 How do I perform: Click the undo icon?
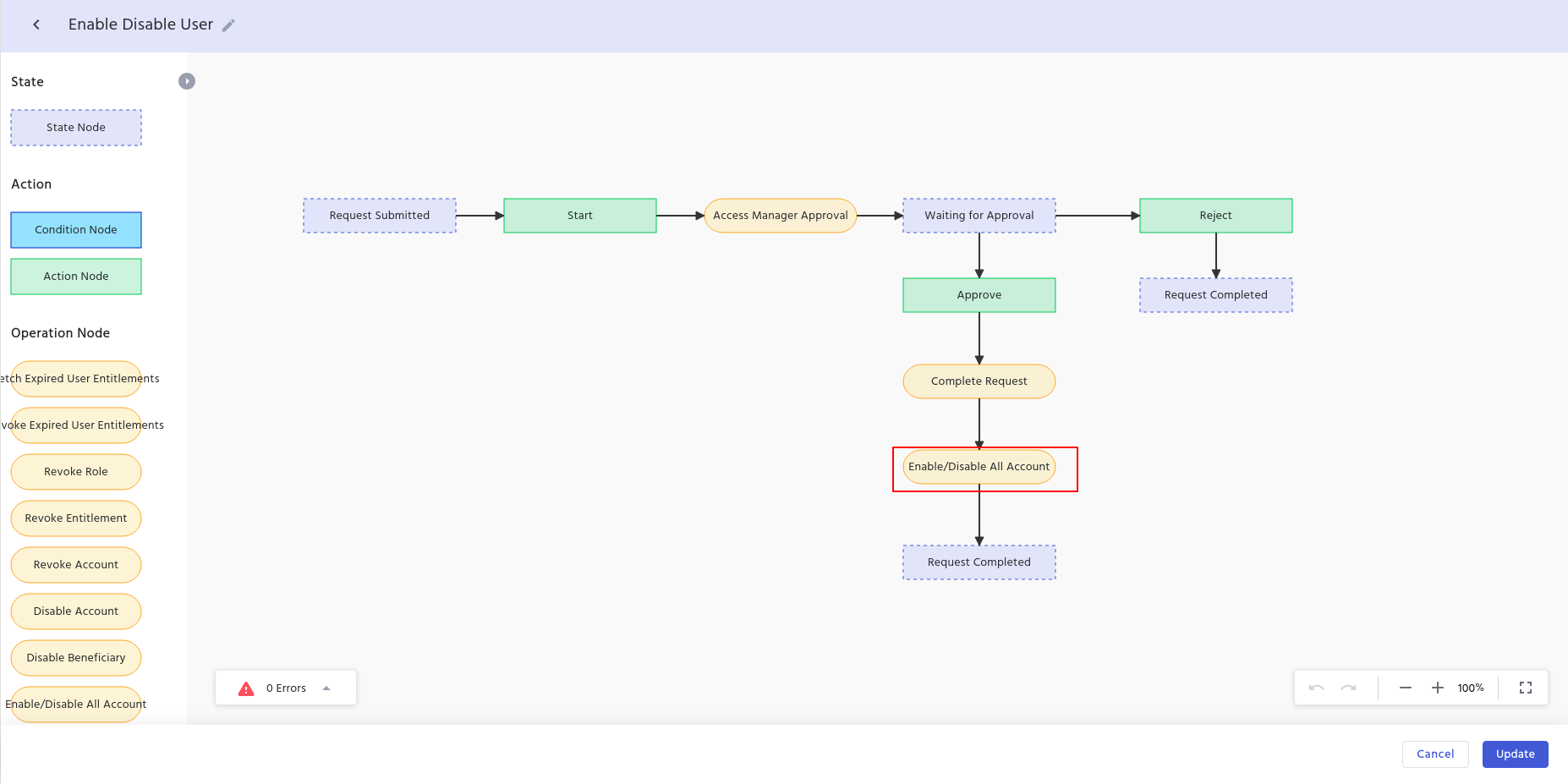[x=1316, y=688]
